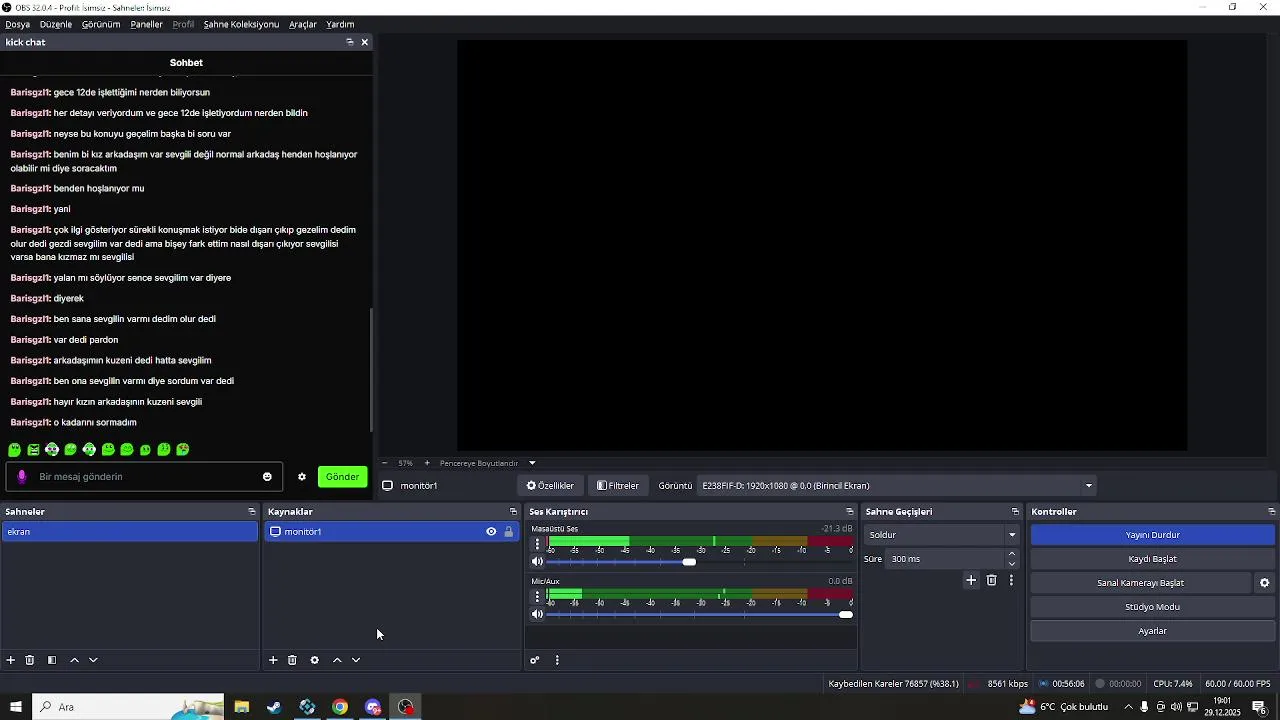This screenshot has width=1280, height=720.
Task: Open Masaüstü Ses options three-dot menu
Action: coord(538,544)
